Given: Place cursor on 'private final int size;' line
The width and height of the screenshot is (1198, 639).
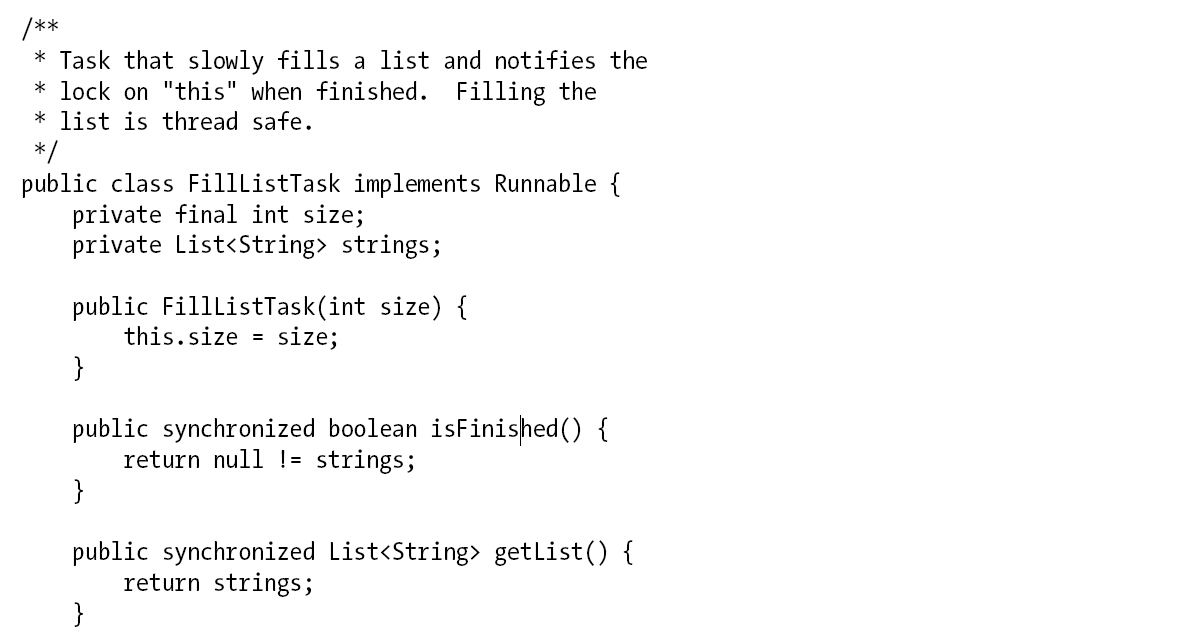Looking at the screenshot, I should pyautogui.click(x=219, y=215).
